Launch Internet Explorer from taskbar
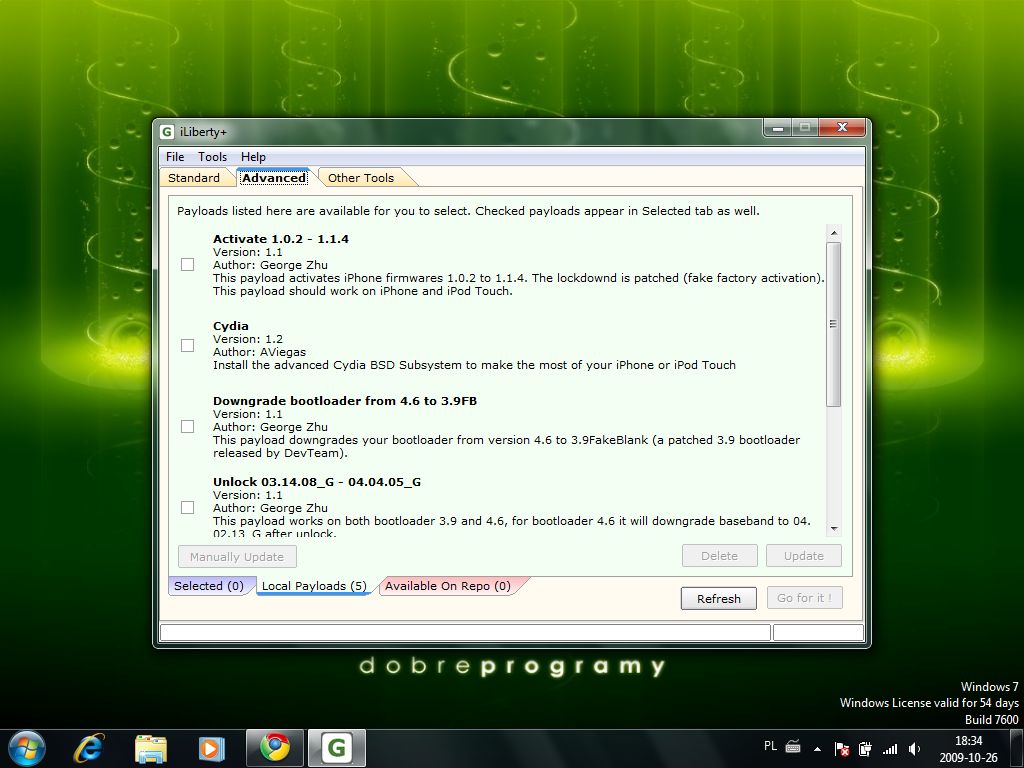The image size is (1024, 768). (x=89, y=748)
